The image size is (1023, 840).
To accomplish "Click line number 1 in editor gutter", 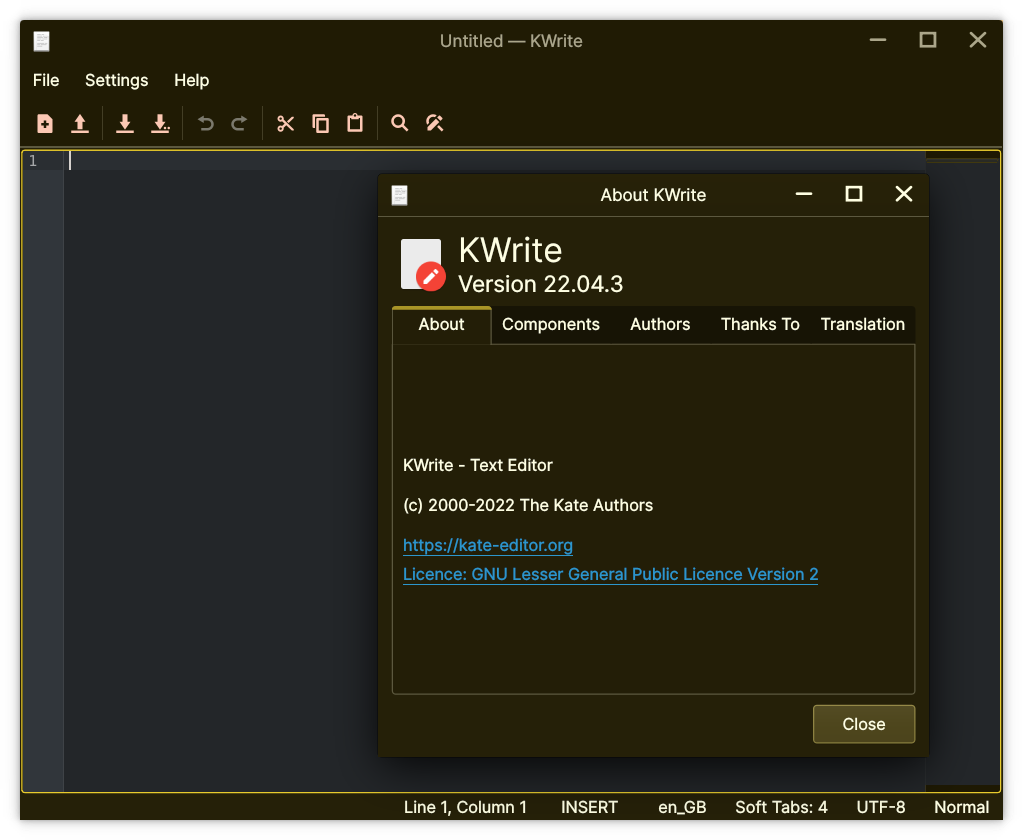I will (x=33, y=161).
